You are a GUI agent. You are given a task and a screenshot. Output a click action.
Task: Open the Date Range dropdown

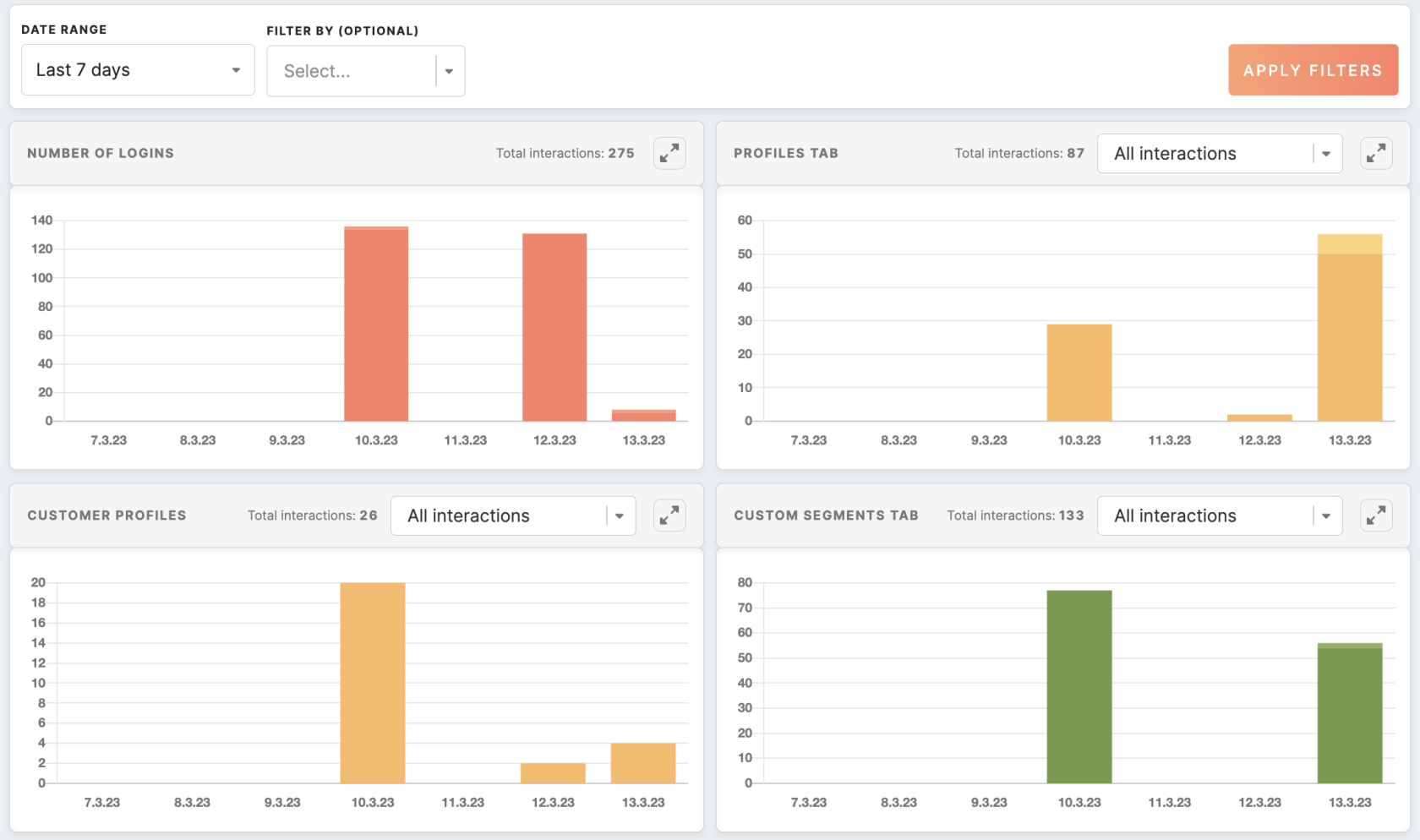tap(138, 70)
